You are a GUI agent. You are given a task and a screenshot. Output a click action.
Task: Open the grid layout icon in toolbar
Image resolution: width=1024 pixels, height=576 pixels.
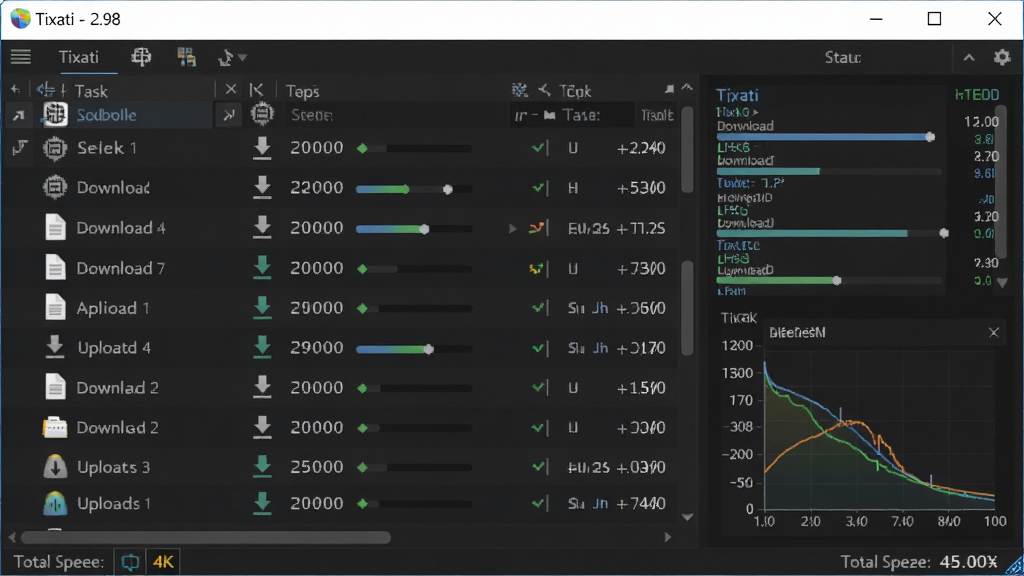(x=186, y=57)
